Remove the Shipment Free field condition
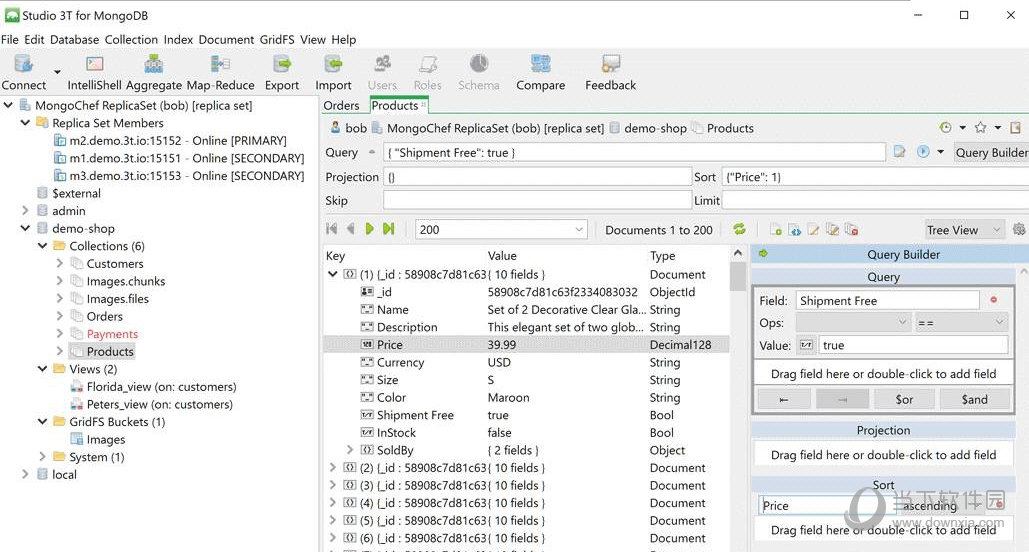 click(994, 300)
